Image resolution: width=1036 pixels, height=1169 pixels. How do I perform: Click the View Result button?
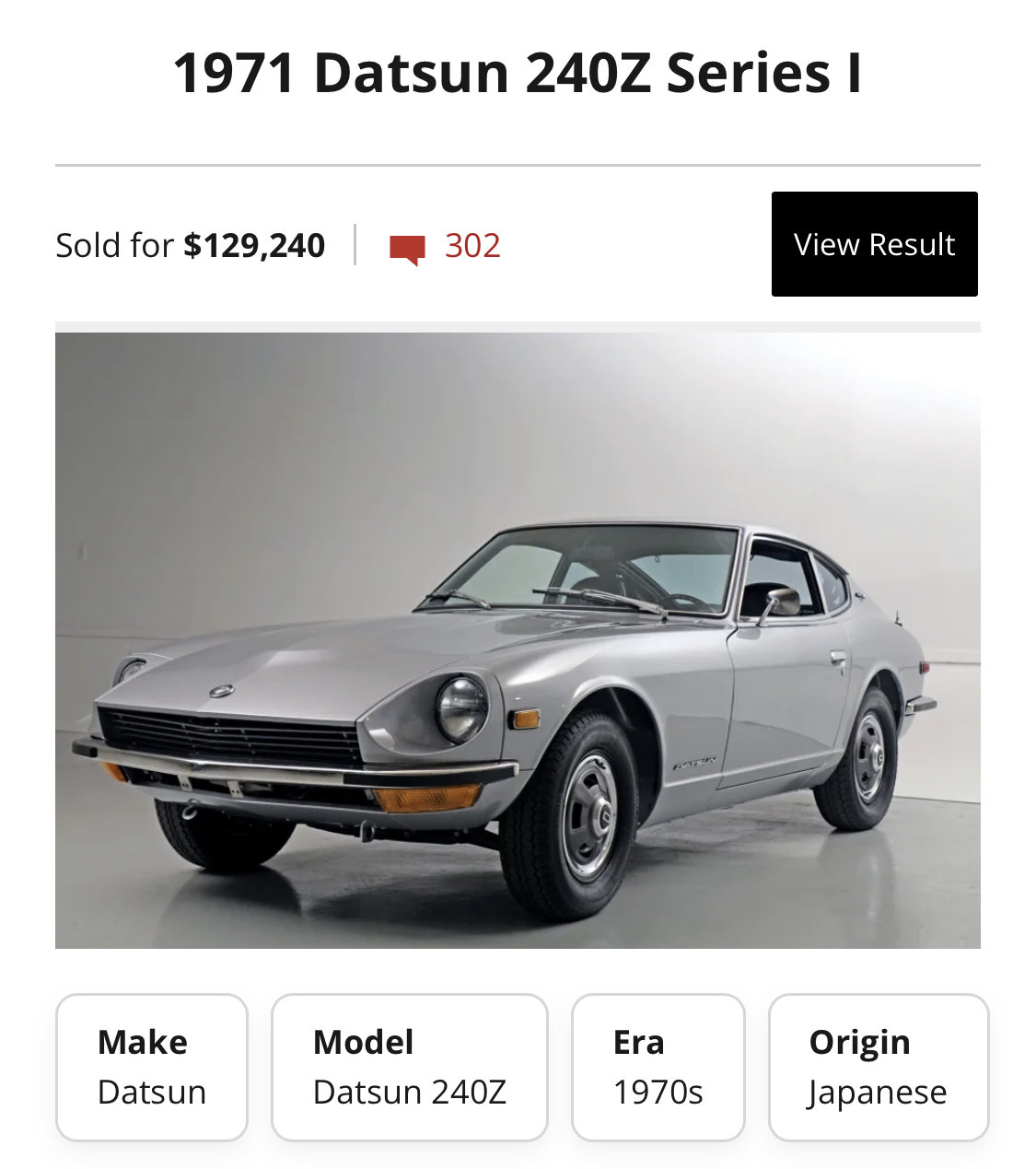click(874, 244)
